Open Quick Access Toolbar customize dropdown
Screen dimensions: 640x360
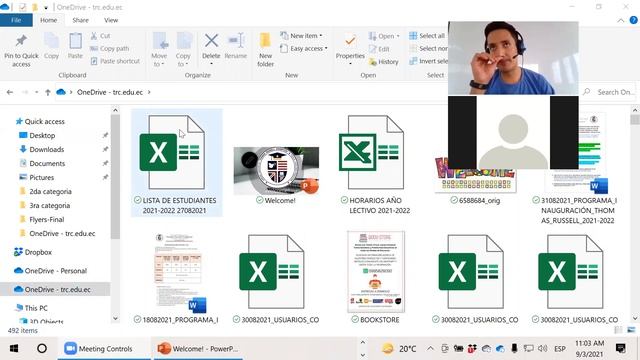46,7
